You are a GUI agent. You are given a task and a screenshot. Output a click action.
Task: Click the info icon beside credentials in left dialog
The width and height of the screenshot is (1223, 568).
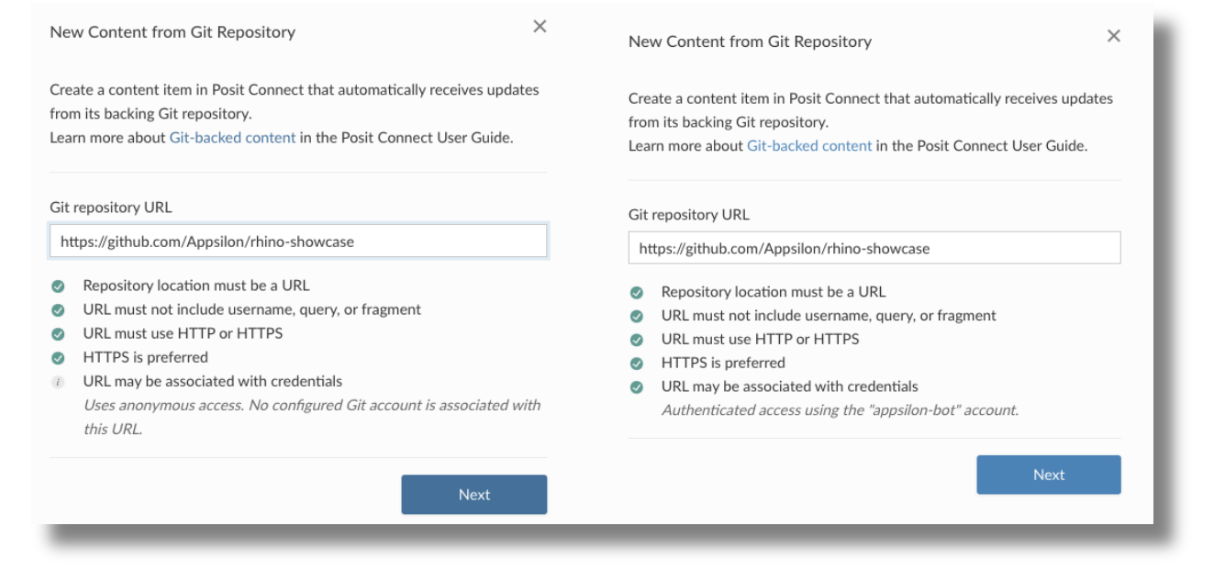(x=58, y=382)
